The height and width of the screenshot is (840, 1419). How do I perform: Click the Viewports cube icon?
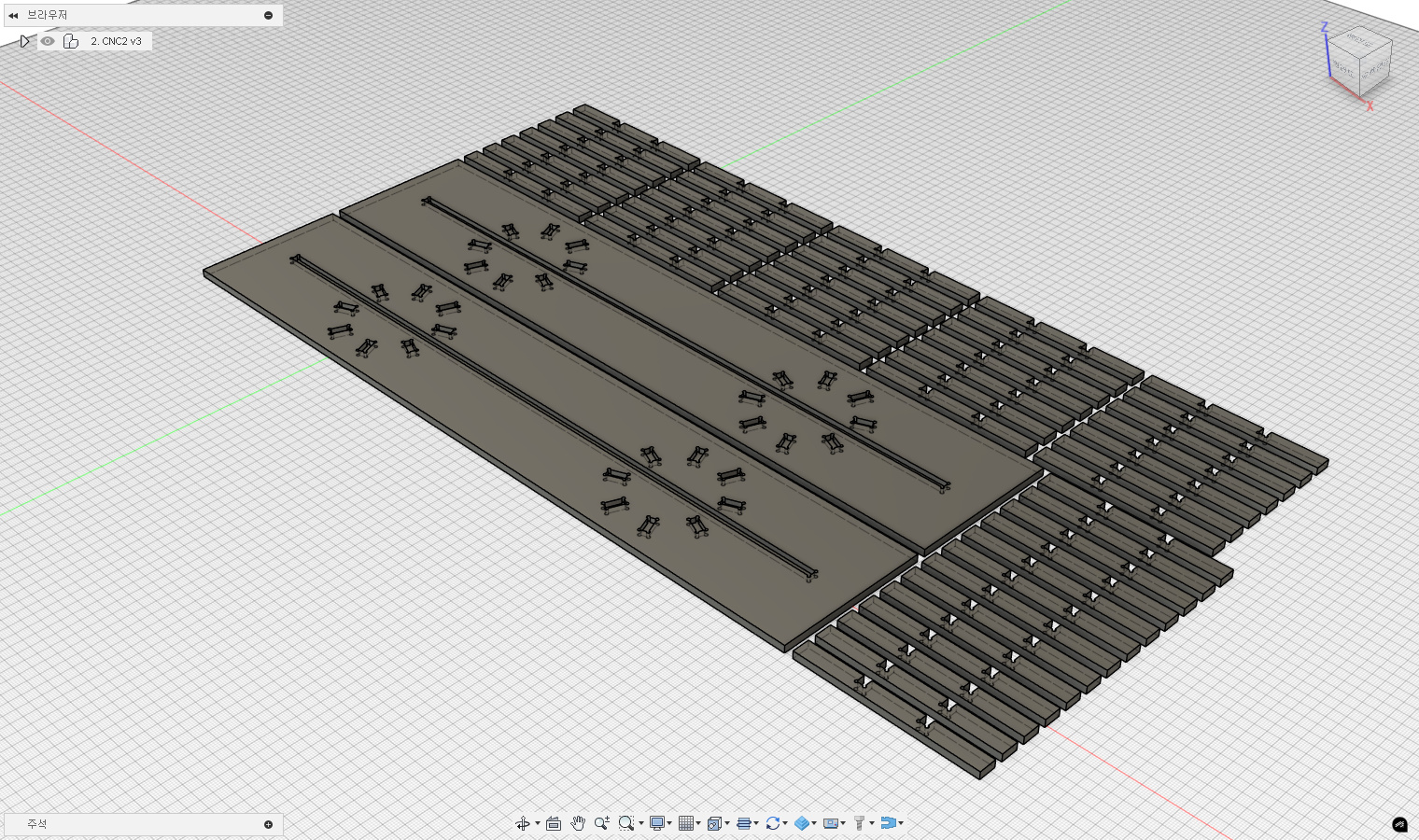715,823
